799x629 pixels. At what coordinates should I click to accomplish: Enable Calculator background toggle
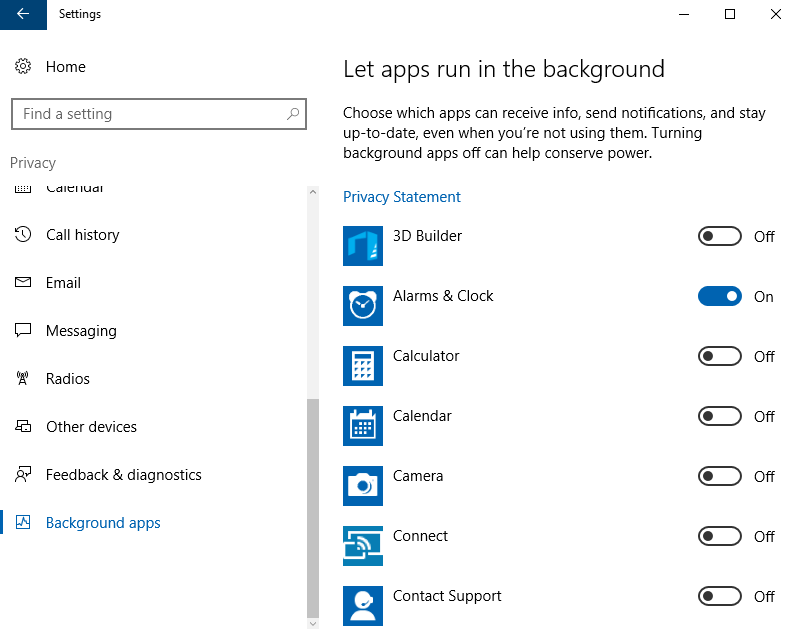(720, 356)
